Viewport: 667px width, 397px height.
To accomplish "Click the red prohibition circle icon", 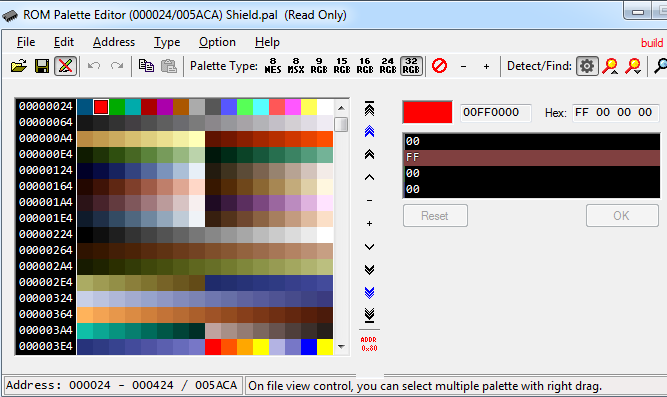I will point(439,66).
